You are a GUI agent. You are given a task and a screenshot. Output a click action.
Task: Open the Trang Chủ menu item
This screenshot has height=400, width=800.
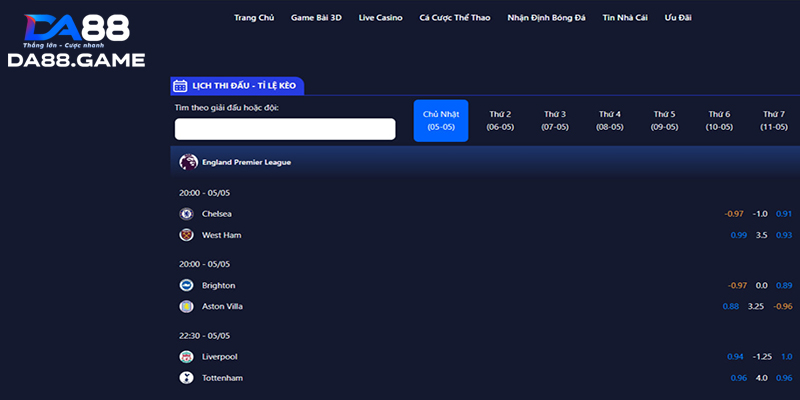254,18
